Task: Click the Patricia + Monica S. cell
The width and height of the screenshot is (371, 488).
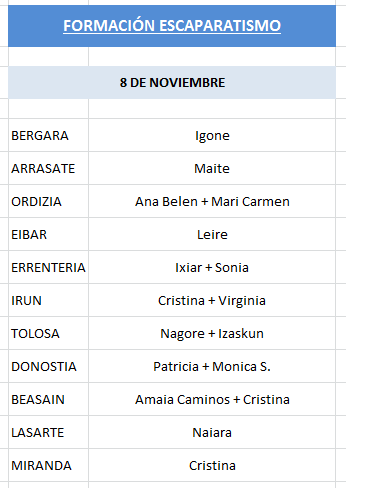Action: 212,366
